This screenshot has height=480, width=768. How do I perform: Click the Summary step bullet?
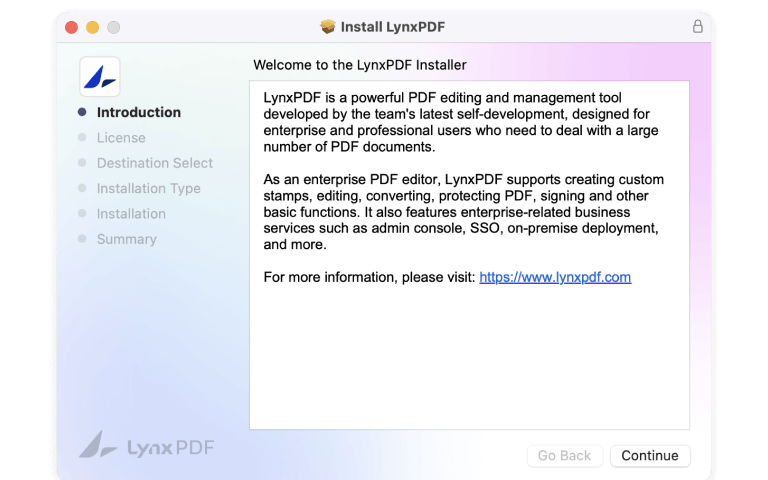(82, 239)
